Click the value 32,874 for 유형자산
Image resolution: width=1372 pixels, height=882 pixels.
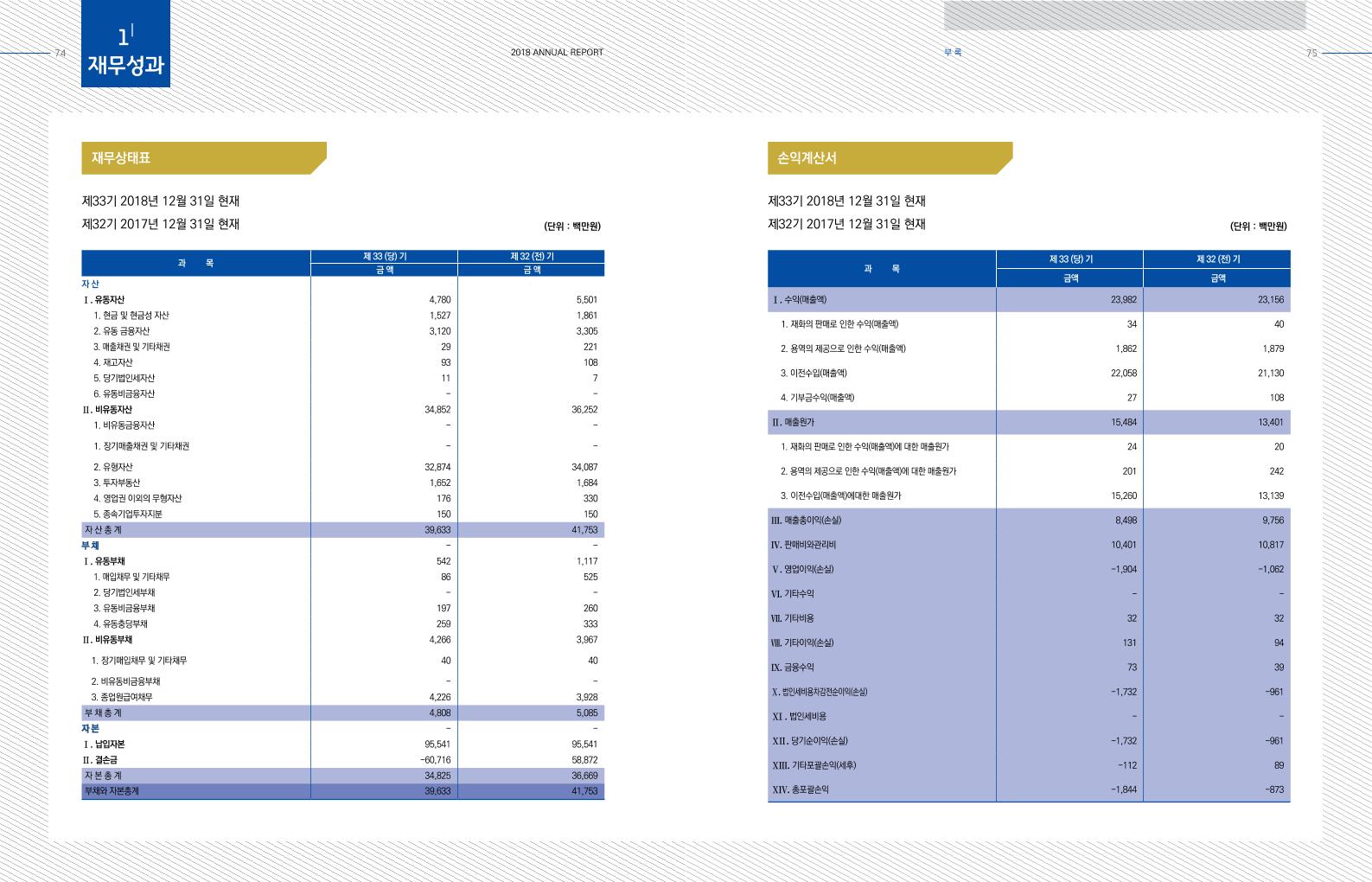click(437, 467)
